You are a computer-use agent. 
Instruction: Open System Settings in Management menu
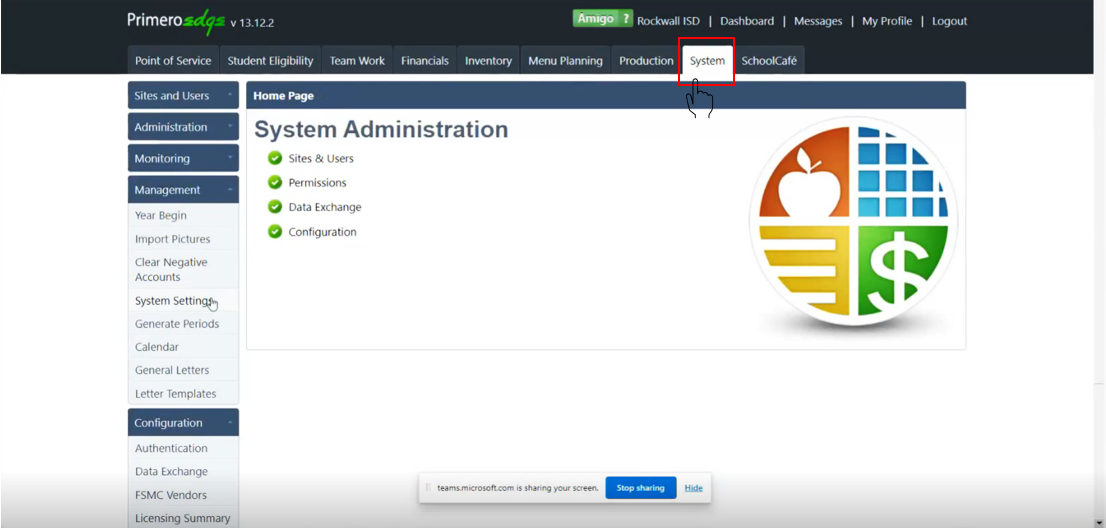pos(173,301)
